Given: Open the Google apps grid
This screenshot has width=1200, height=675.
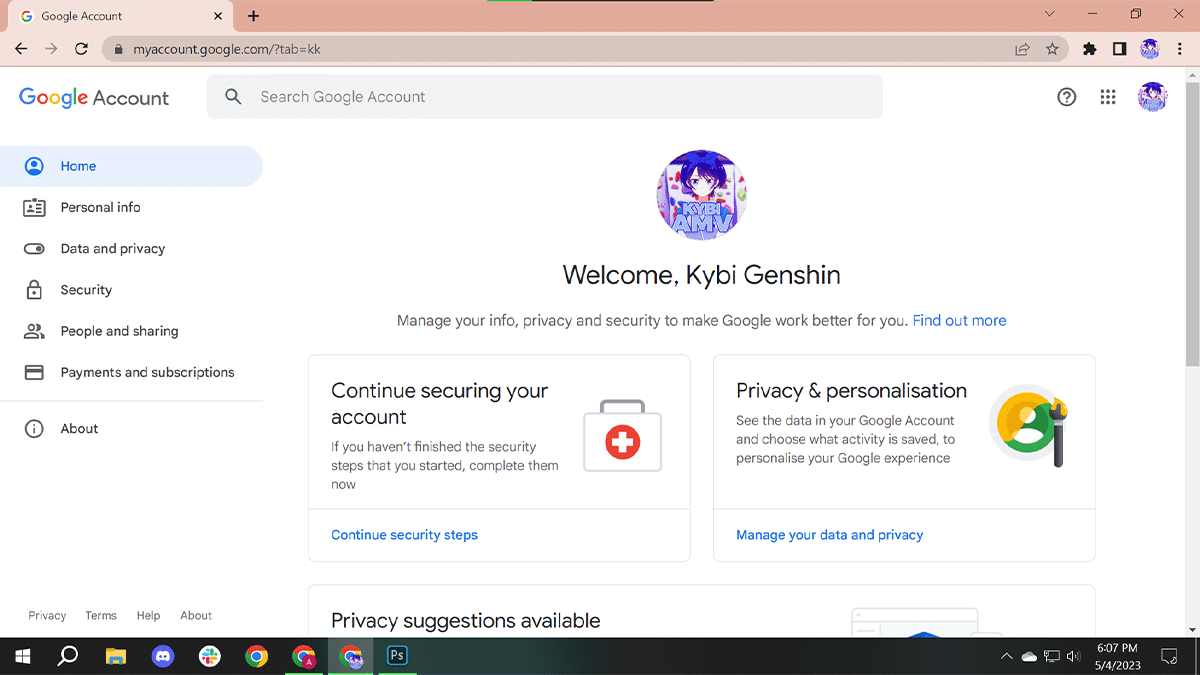Looking at the screenshot, I should tap(1108, 97).
